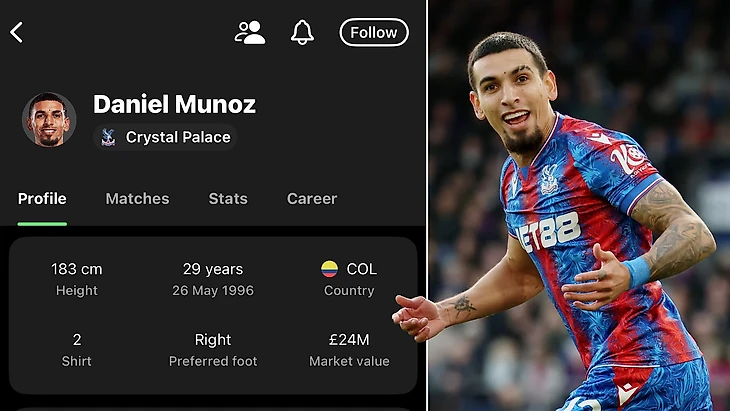Switch to the Matches tab
This screenshot has height=411, width=730.
pos(137,198)
